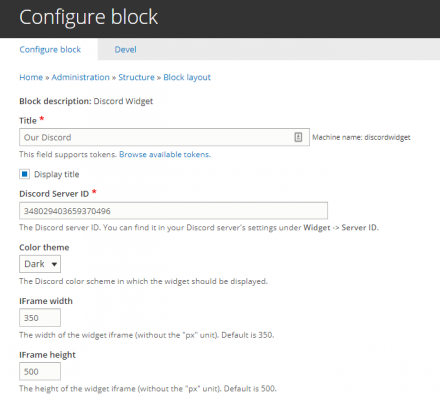Viewport: 440px width, 403px height.
Task: Click the Machine name discordwidget text
Action: click(361, 137)
